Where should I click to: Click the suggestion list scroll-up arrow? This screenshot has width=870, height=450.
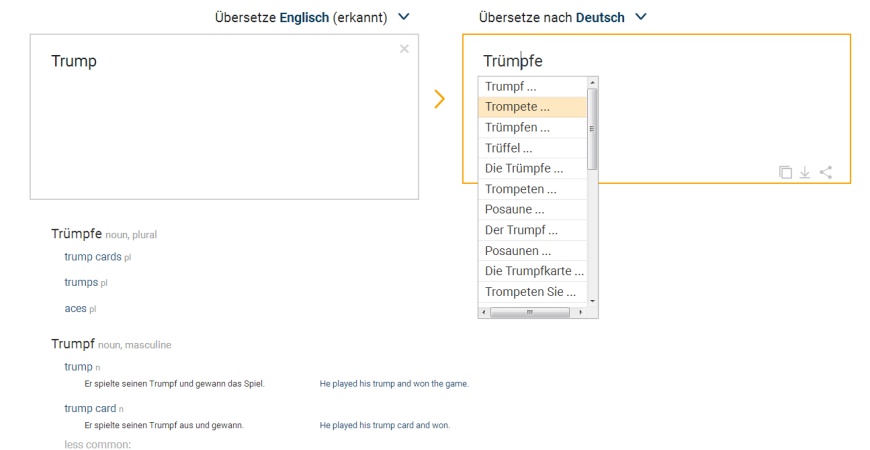(x=592, y=83)
